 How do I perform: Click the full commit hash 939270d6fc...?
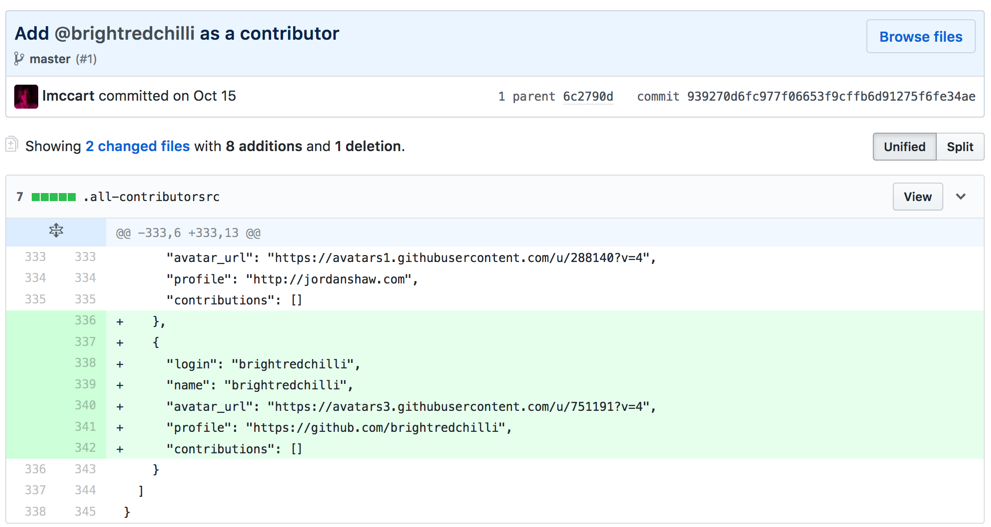[831, 97]
